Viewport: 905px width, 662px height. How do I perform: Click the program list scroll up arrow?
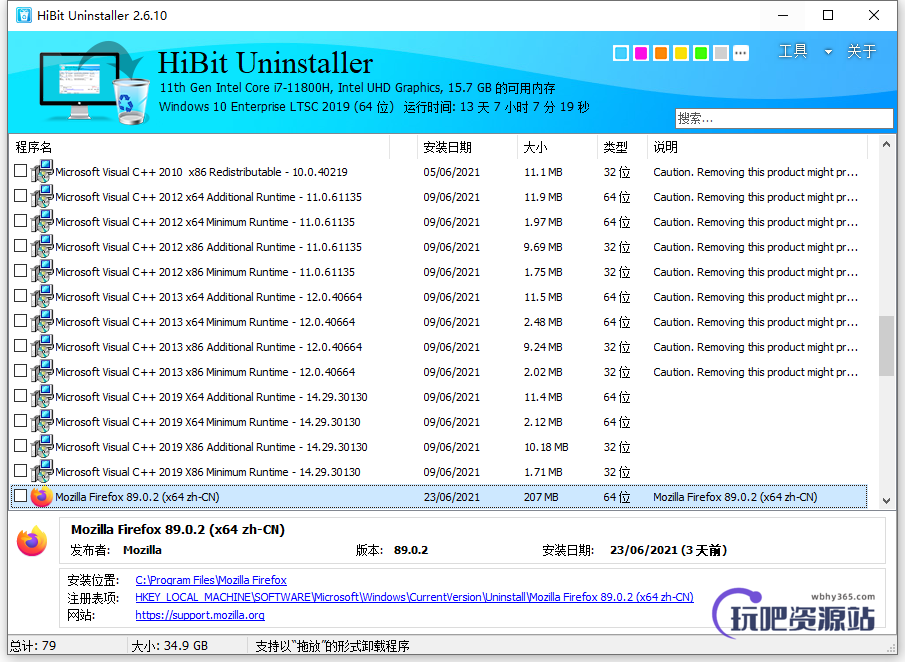pyautogui.click(x=887, y=145)
